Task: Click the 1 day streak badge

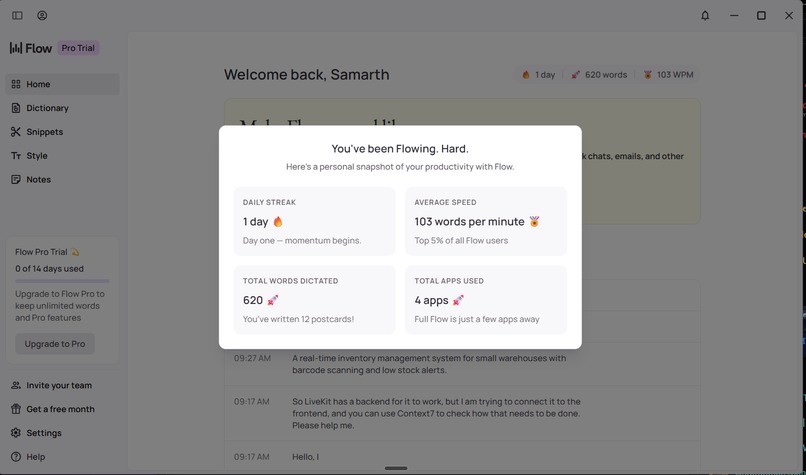Action: [x=538, y=75]
